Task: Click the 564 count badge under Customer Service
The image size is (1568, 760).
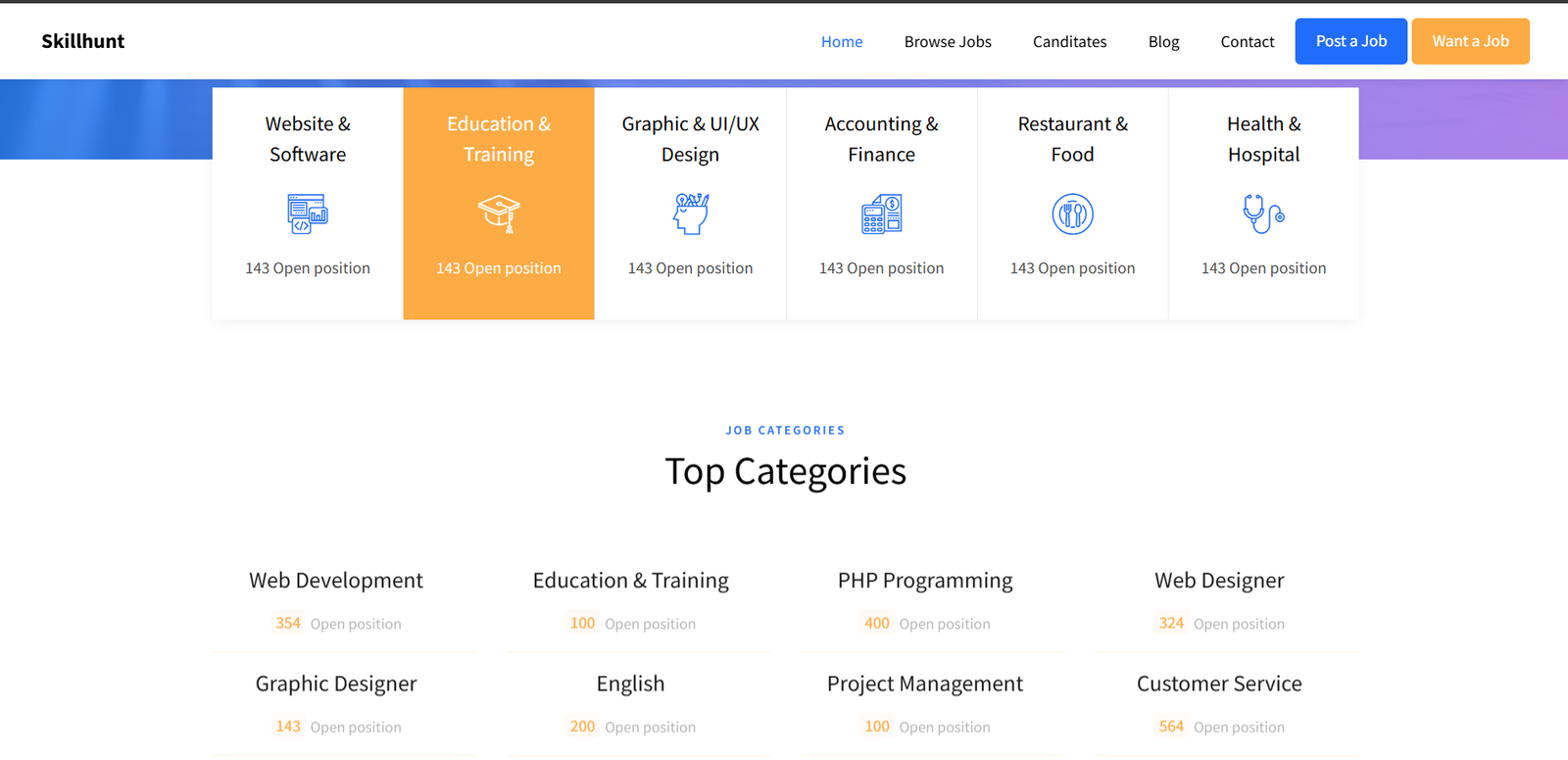Action: tap(1171, 727)
